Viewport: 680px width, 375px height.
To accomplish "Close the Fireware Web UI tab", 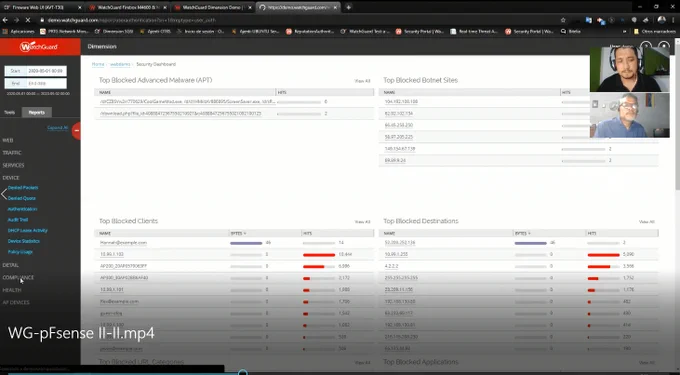I will click(79, 7).
